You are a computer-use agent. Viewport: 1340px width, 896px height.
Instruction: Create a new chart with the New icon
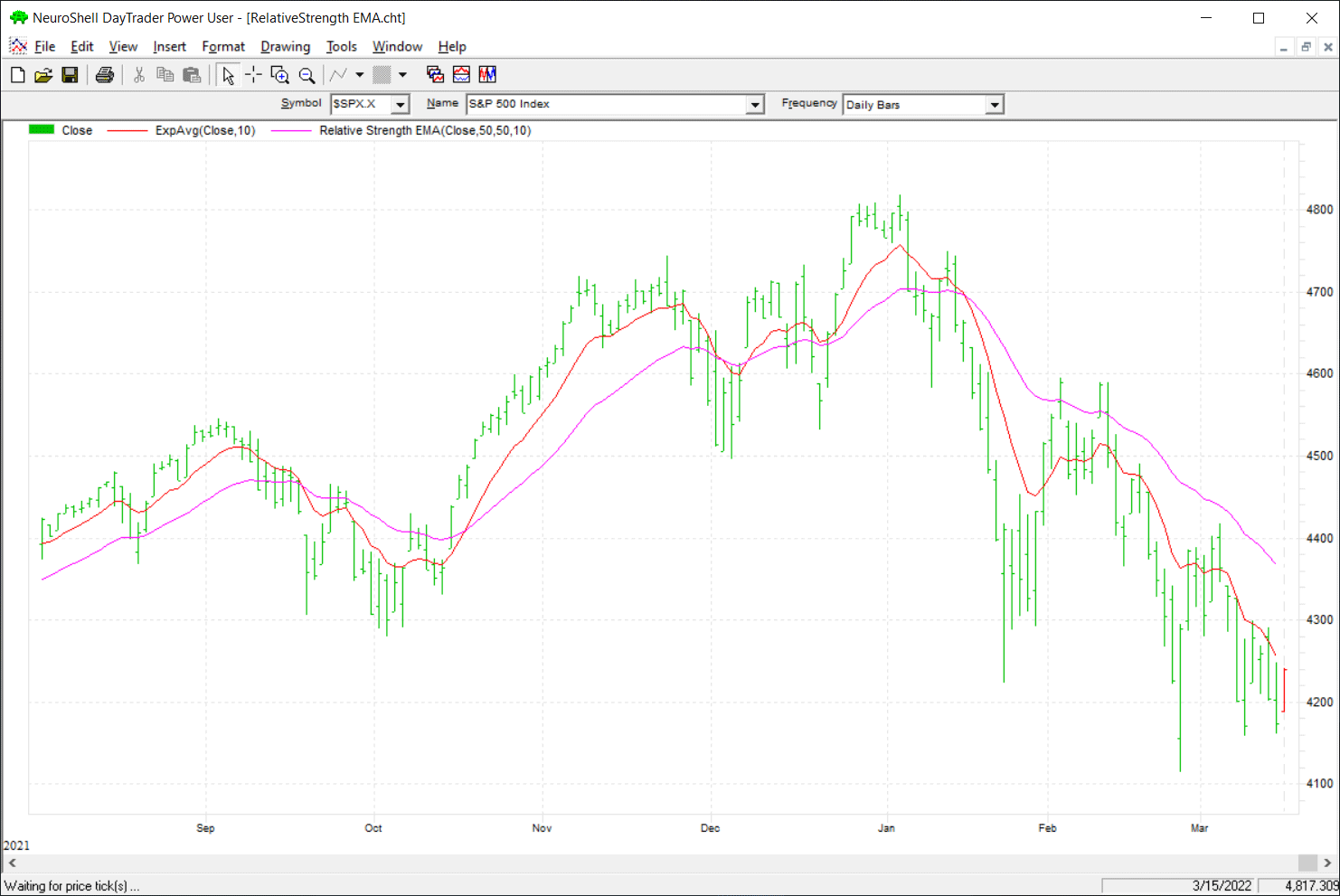pyautogui.click(x=17, y=75)
